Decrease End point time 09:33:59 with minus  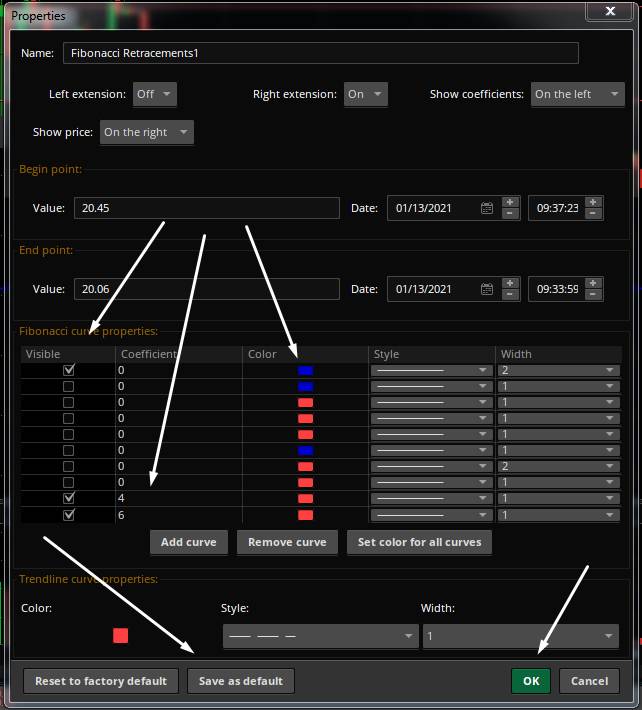(594, 296)
